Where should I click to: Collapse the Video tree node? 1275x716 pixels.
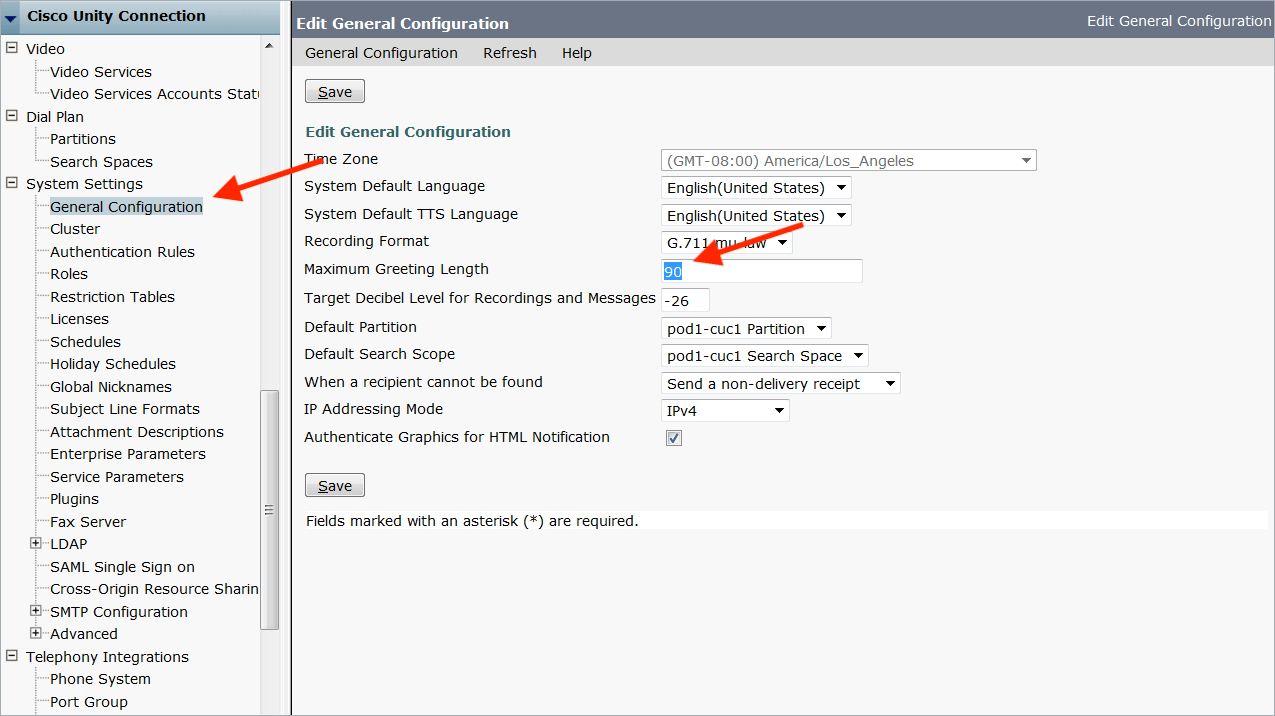pyautogui.click(x=12, y=48)
